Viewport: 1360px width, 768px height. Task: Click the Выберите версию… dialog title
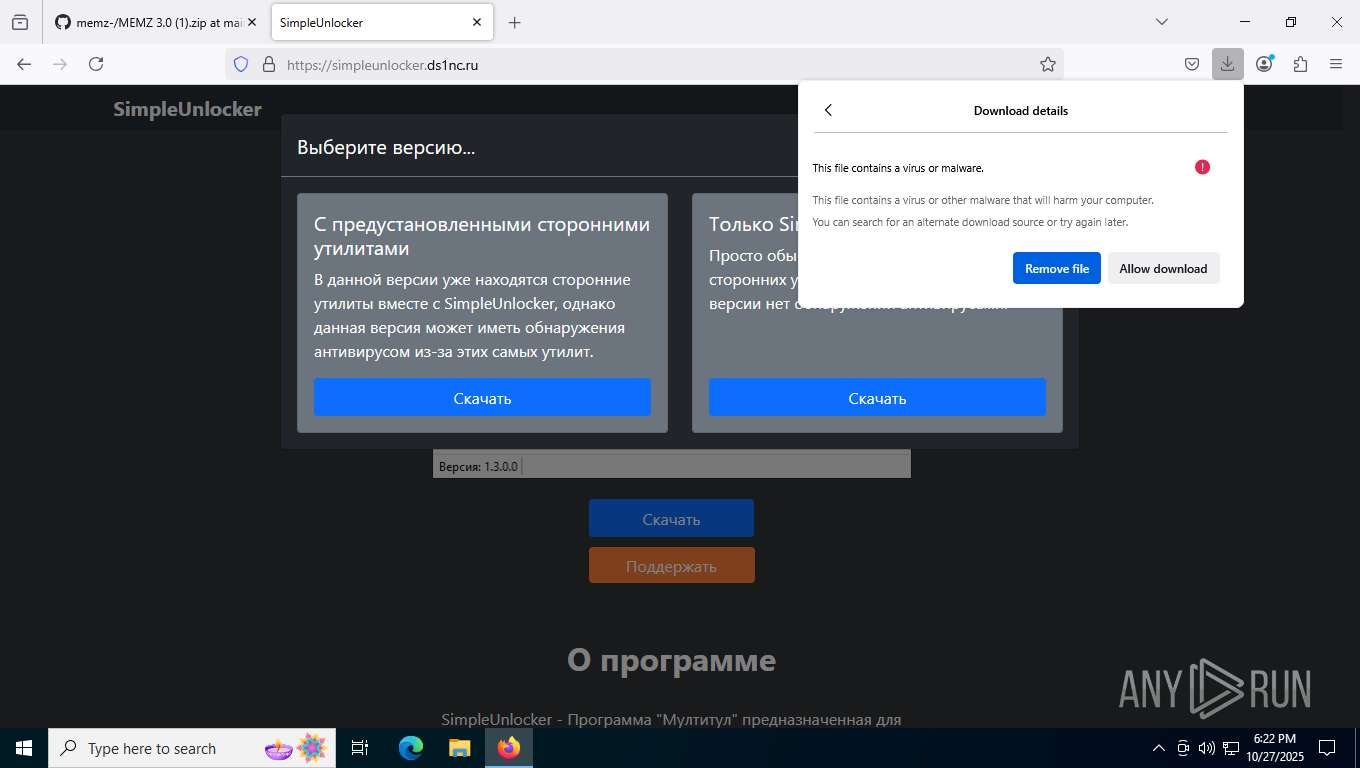tap(386, 148)
